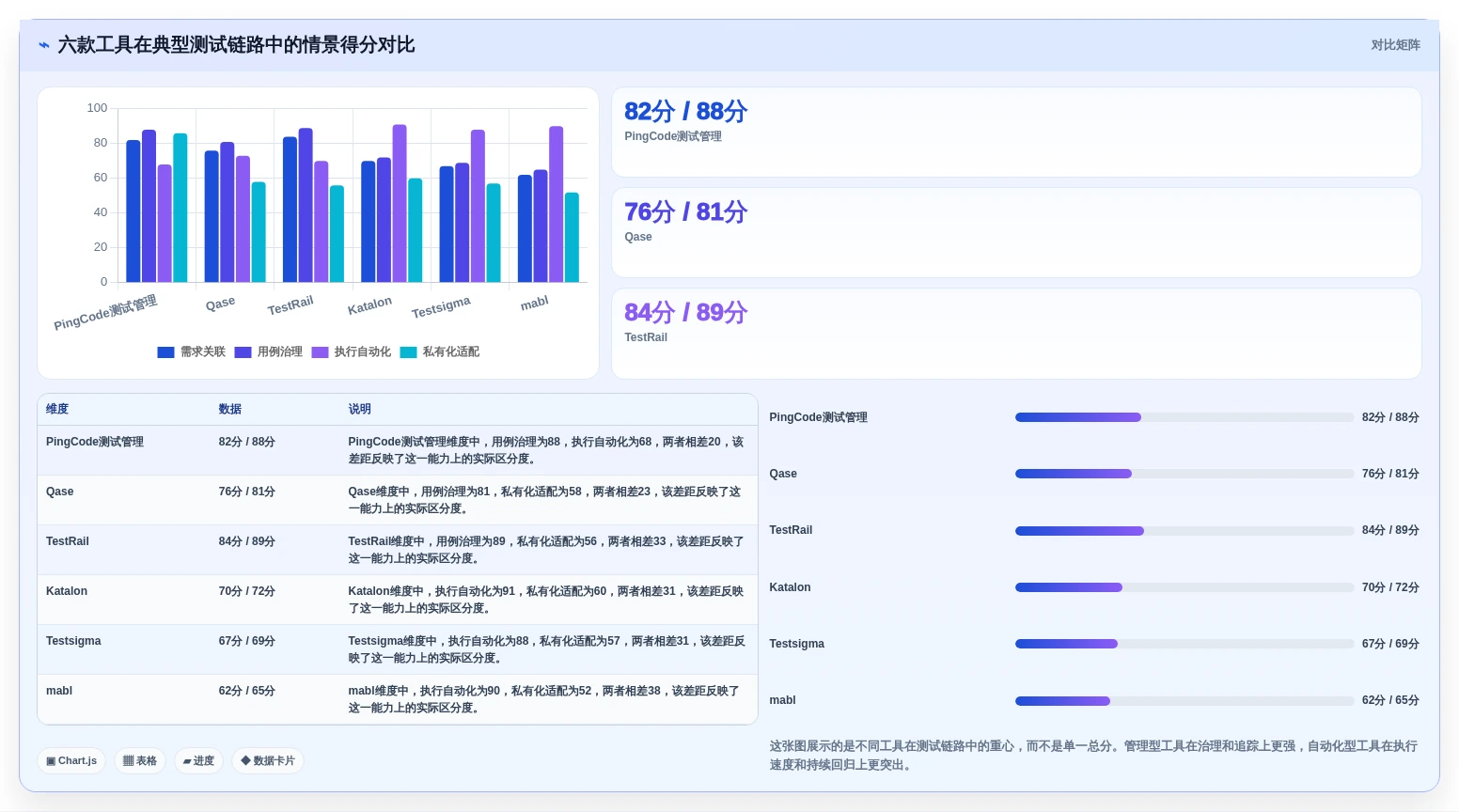The image size is (1459, 812).
Task: Click the 对比矩阵 label in header
Action: [1395, 45]
